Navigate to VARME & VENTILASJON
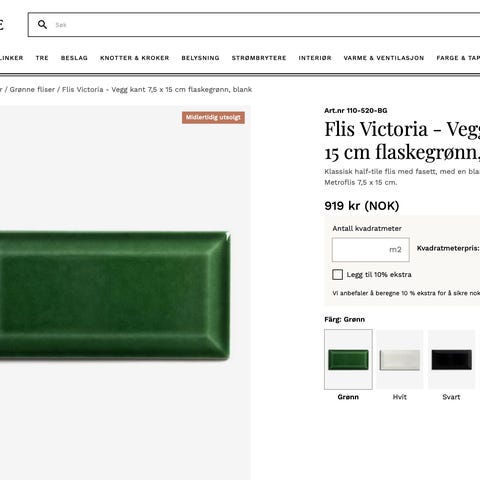Image resolution: width=480 pixels, height=480 pixels. tap(384, 58)
